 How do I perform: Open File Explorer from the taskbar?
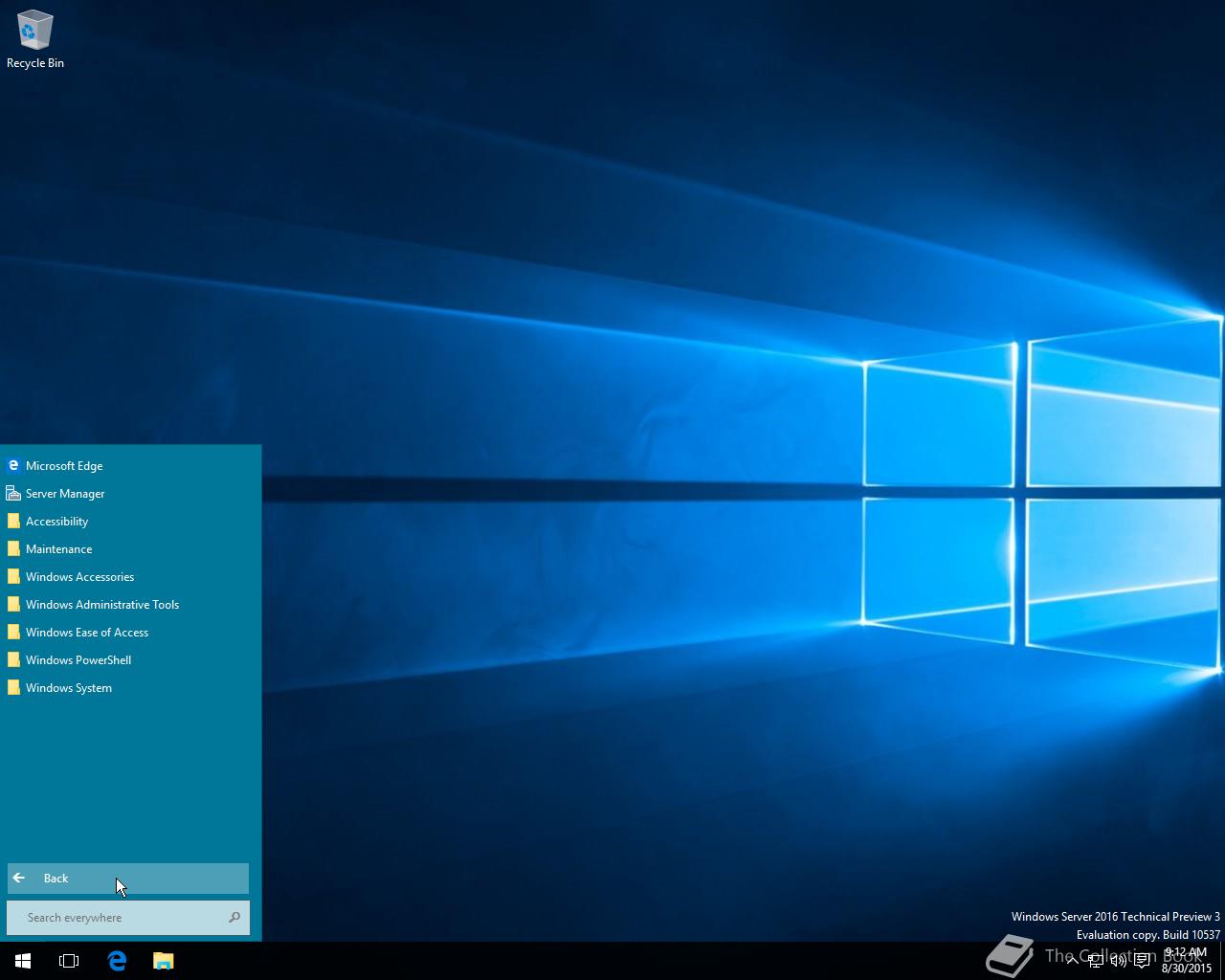click(x=164, y=961)
